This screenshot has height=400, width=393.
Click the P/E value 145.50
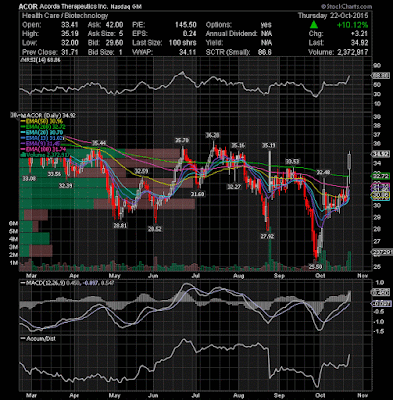[x=186, y=25]
